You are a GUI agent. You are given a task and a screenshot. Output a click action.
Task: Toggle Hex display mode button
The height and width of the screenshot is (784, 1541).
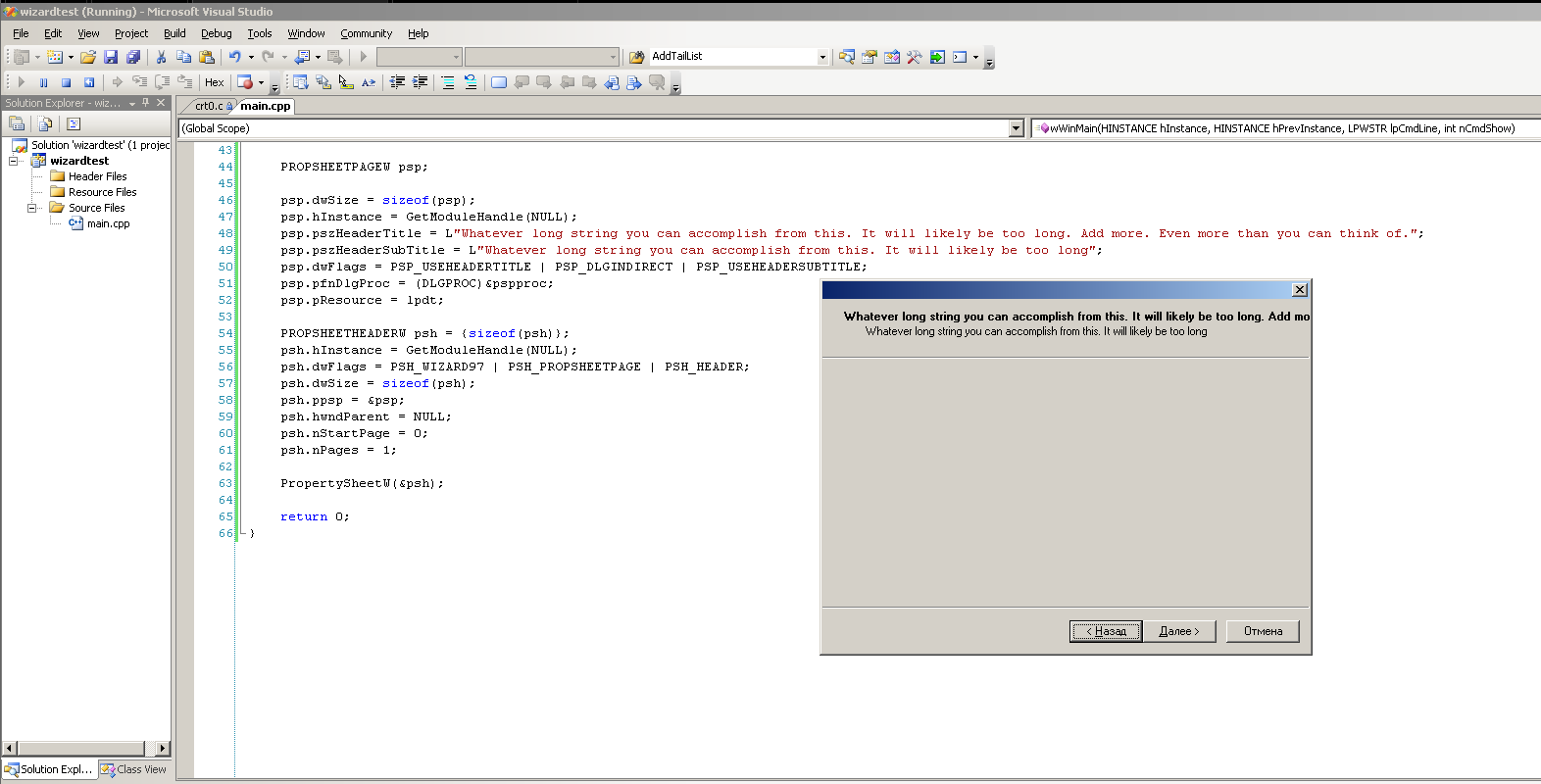click(x=215, y=82)
